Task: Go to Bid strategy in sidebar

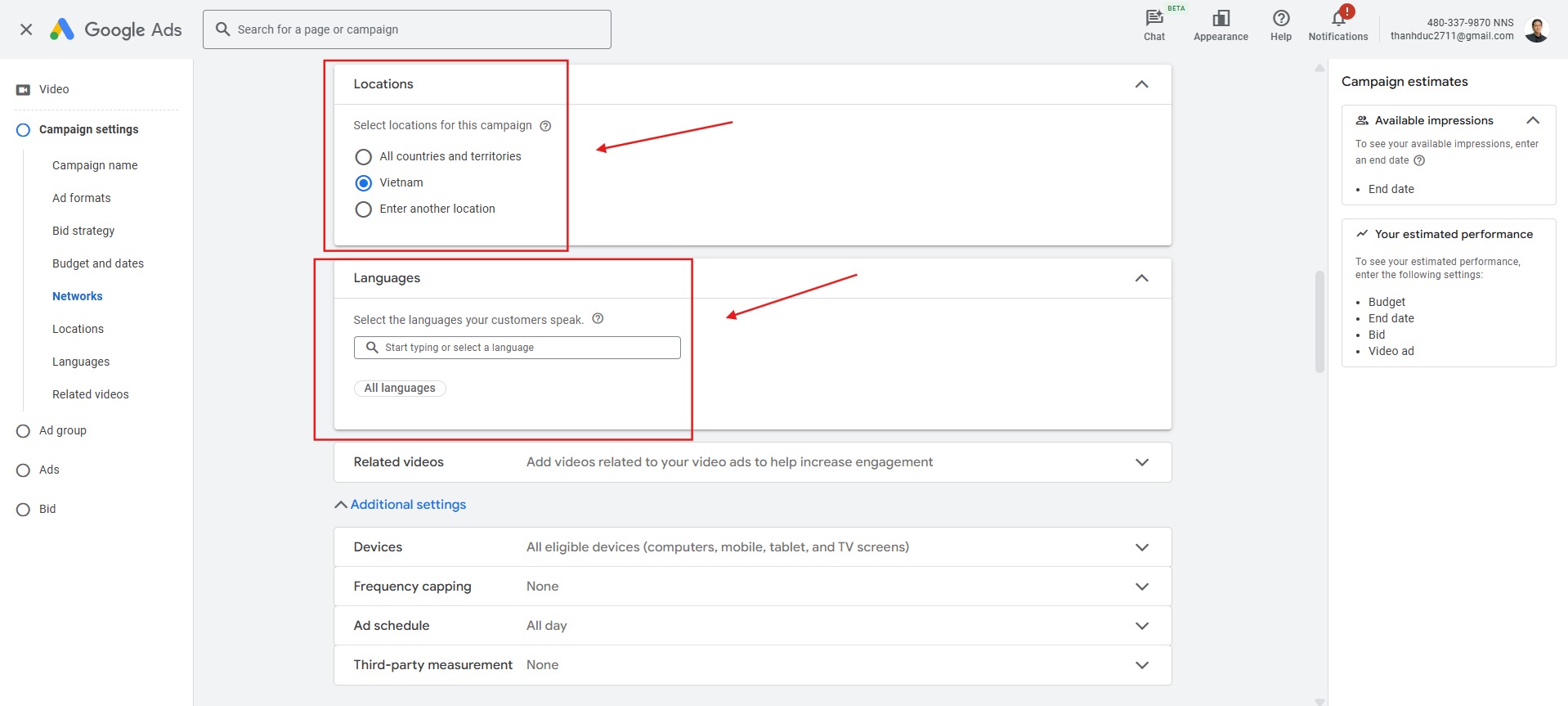Action: 83,231
